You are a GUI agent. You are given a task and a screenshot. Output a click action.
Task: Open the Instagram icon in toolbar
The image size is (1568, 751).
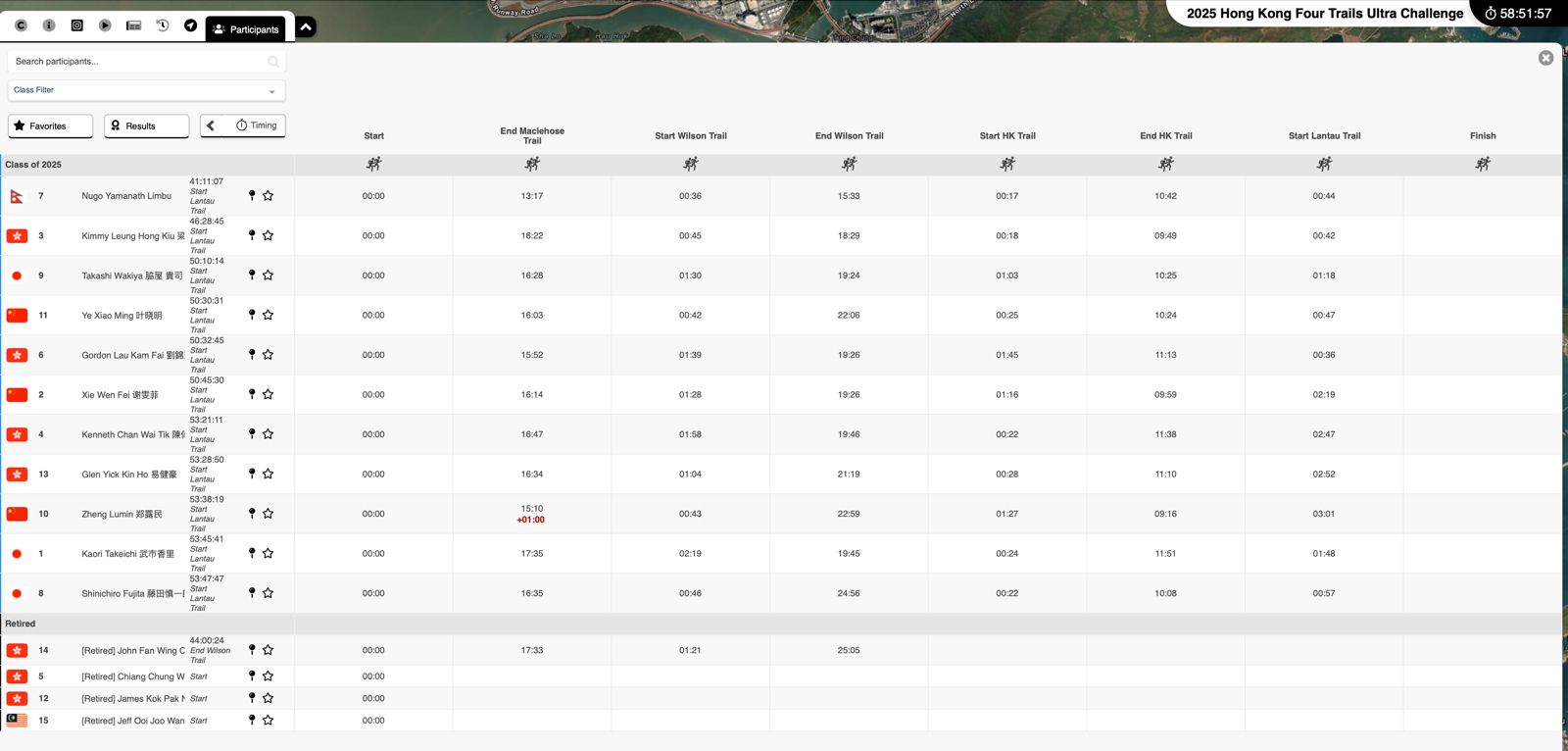[77, 25]
